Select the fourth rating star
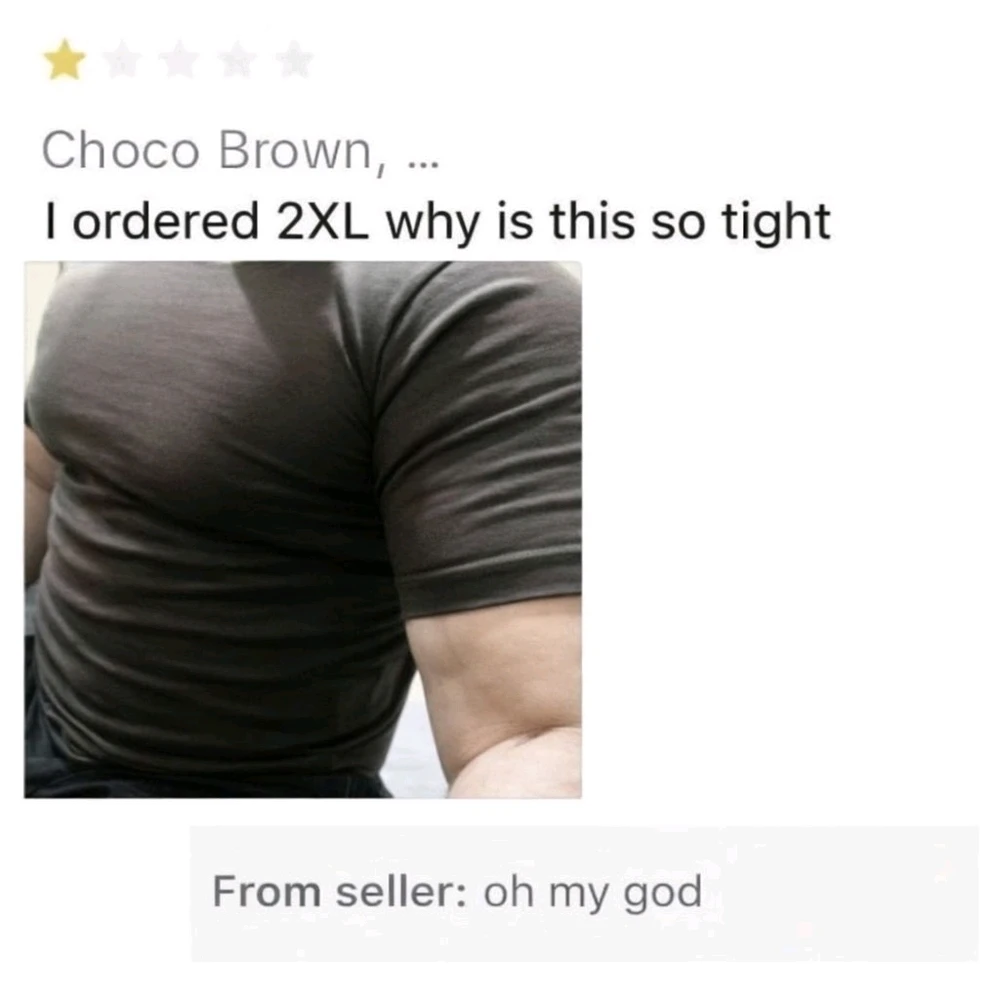The image size is (1000, 1000). click(x=237, y=59)
